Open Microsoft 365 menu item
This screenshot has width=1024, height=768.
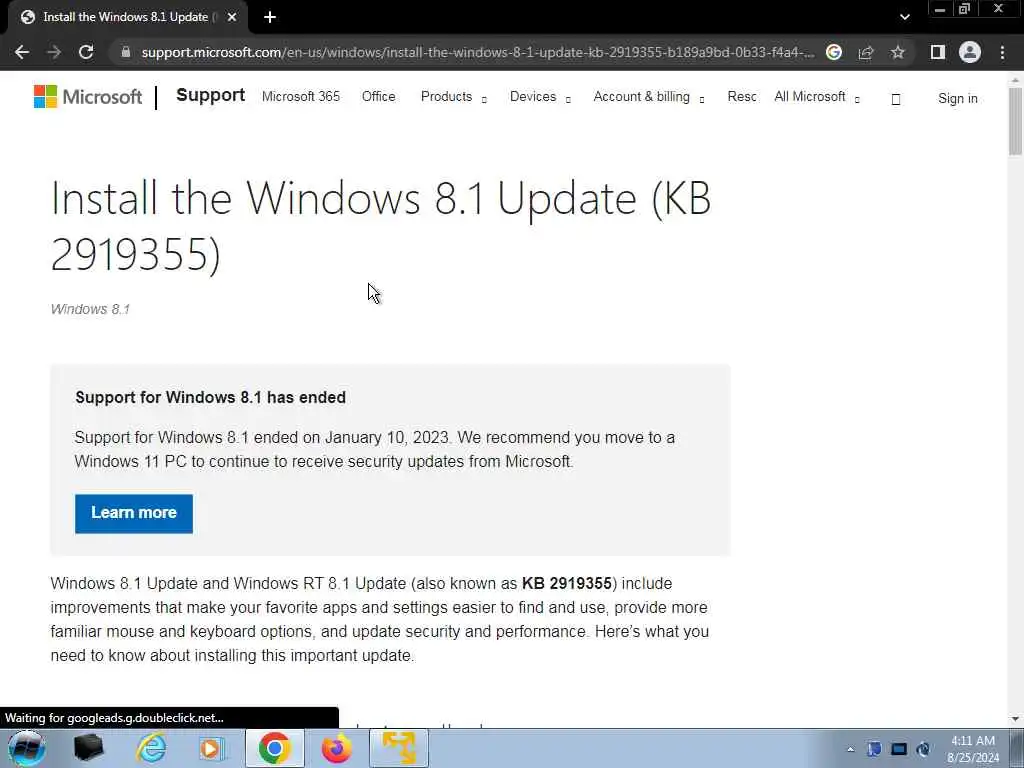pos(301,97)
